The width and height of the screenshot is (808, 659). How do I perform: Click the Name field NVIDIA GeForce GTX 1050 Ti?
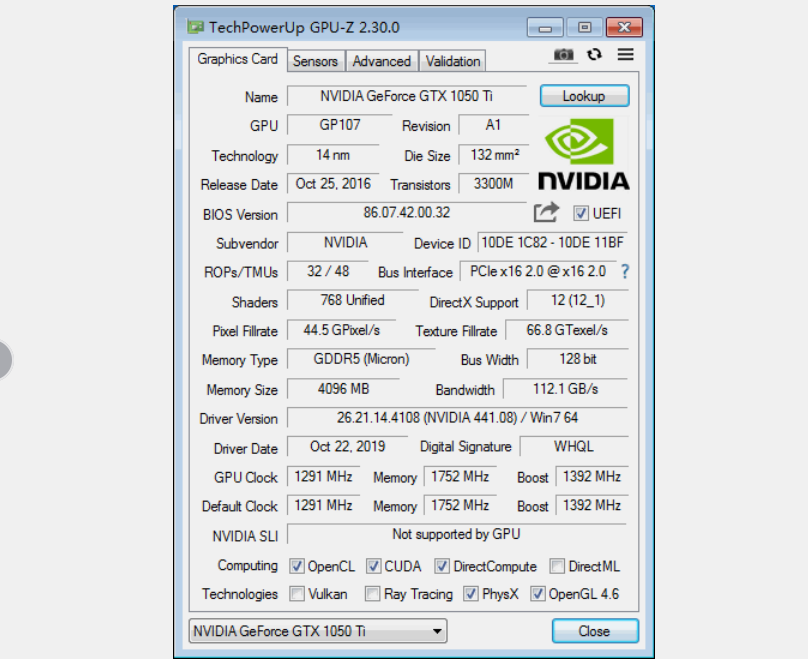coord(407,96)
